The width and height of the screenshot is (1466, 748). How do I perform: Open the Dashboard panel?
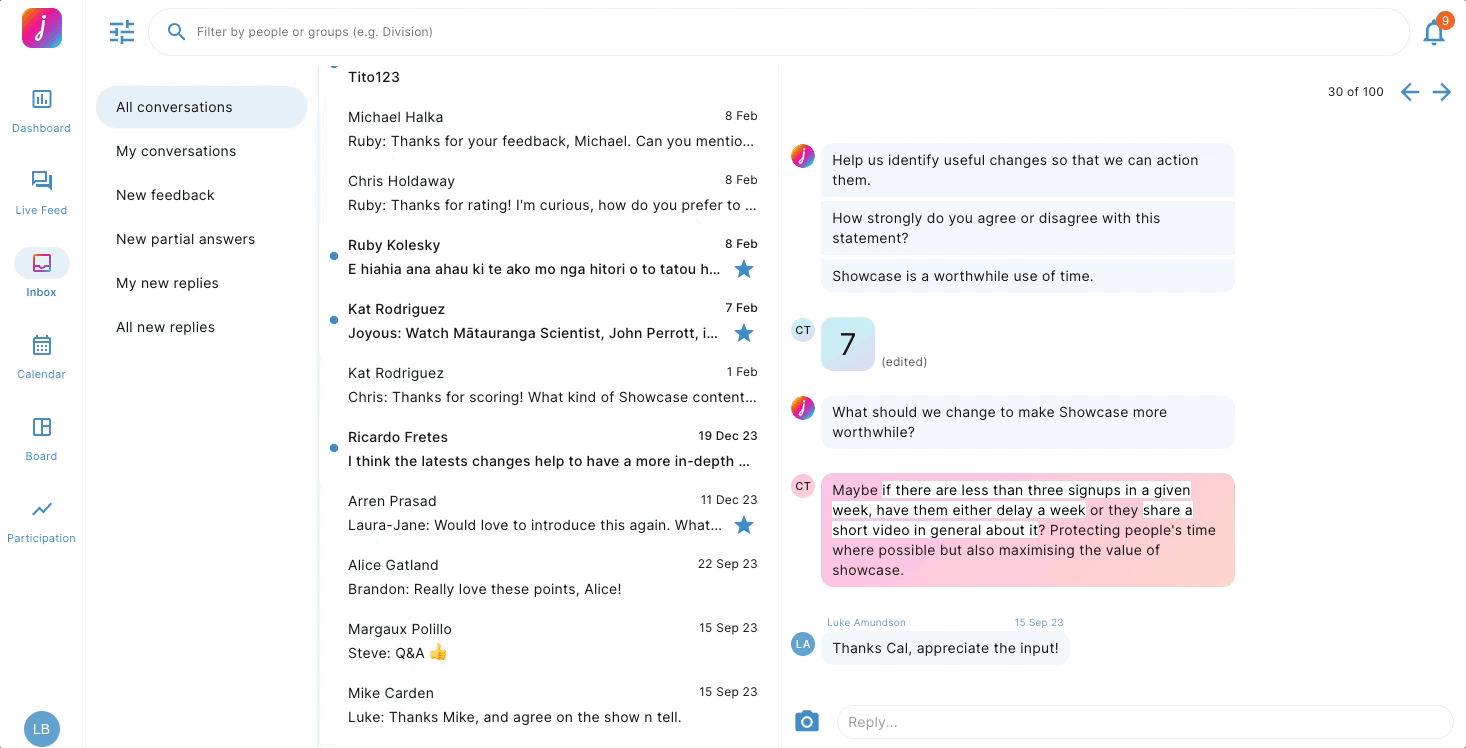tap(41, 110)
